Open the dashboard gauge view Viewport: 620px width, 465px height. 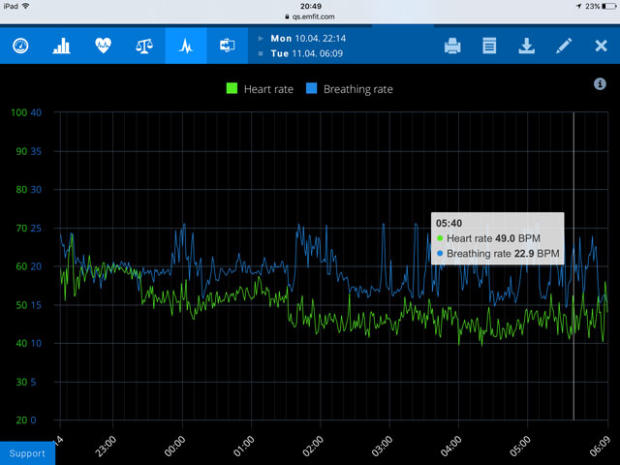20,46
